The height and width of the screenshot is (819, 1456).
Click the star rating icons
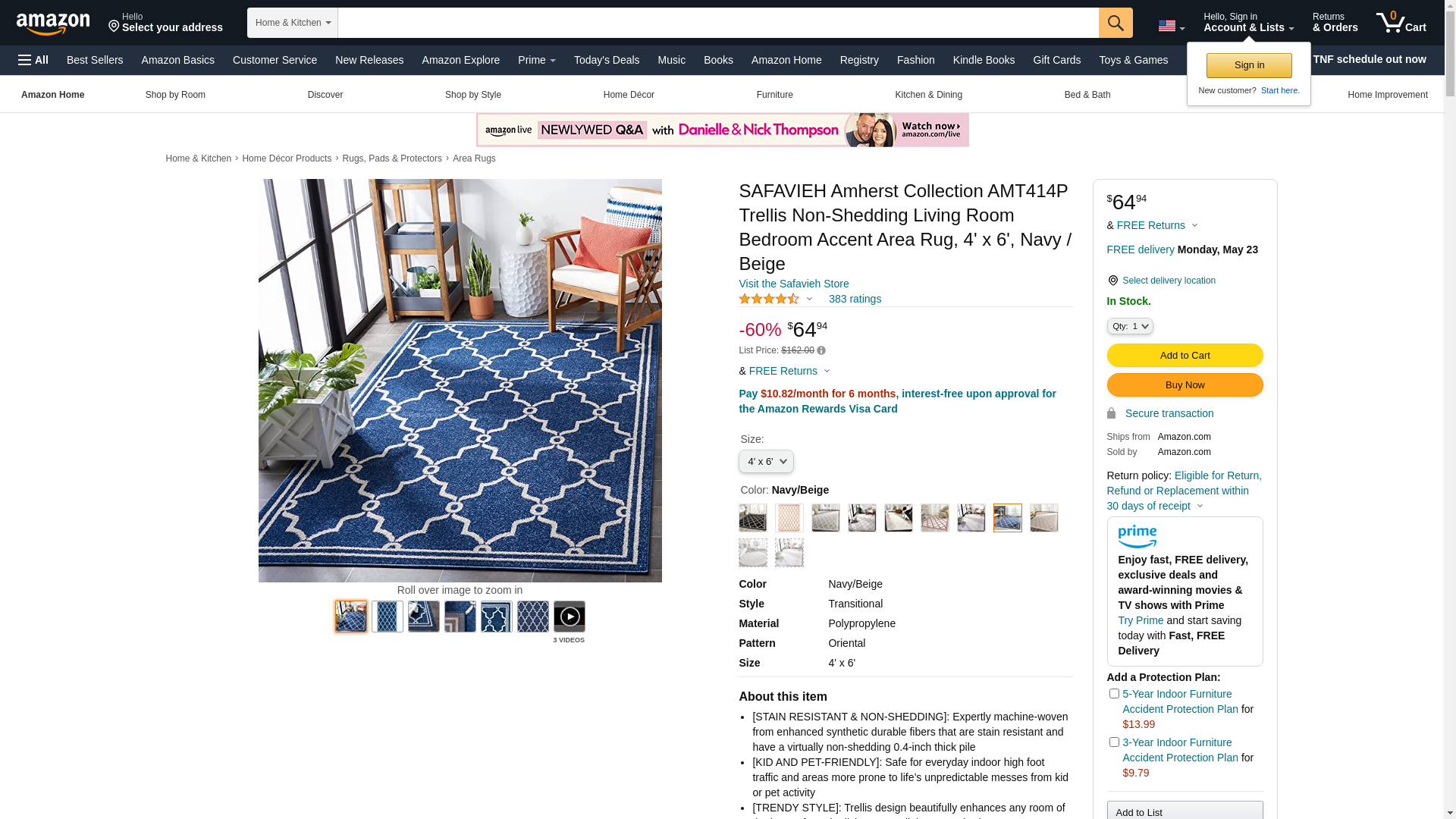point(769,299)
